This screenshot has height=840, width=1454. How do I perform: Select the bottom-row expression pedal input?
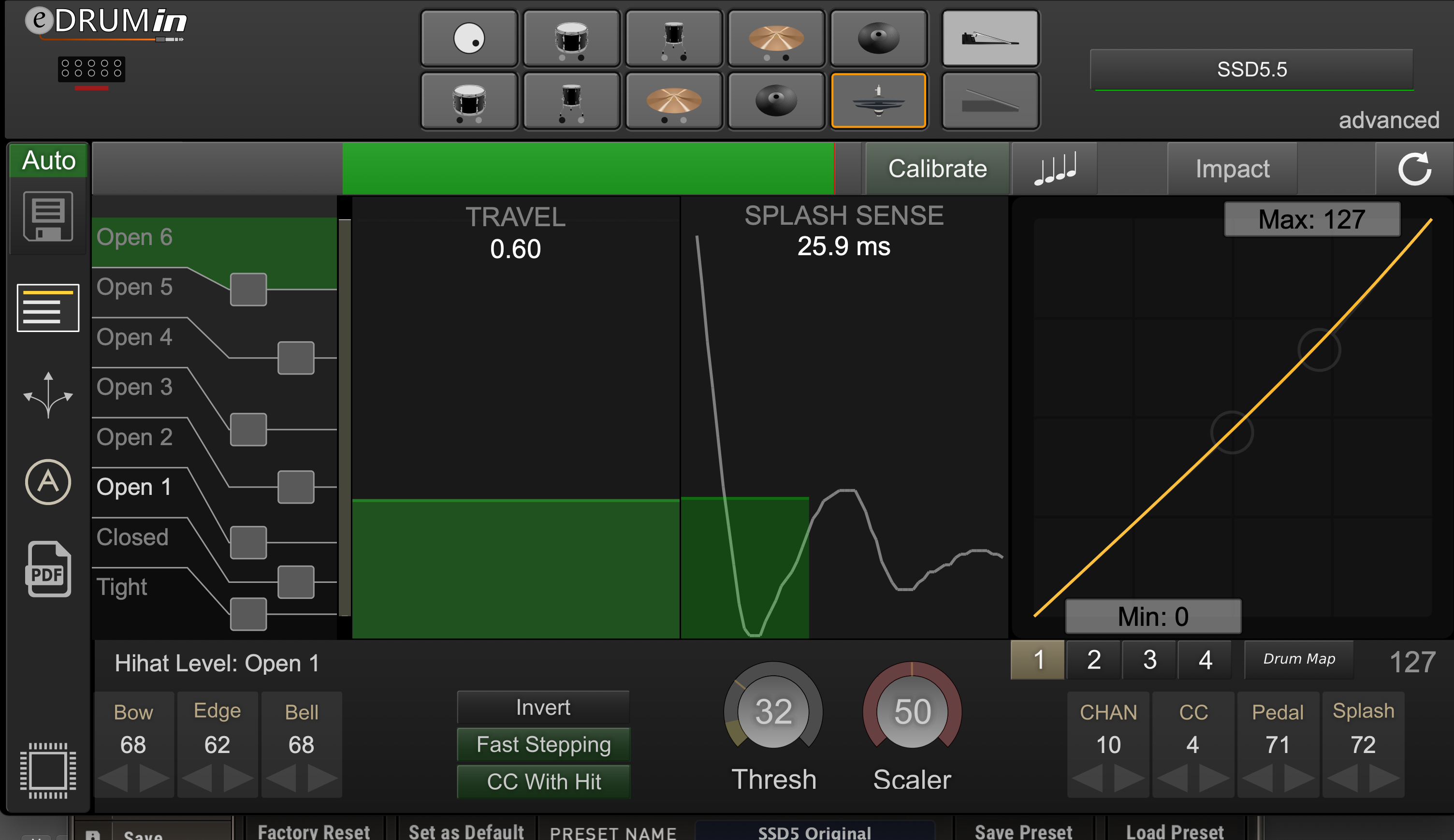point(990,101)
